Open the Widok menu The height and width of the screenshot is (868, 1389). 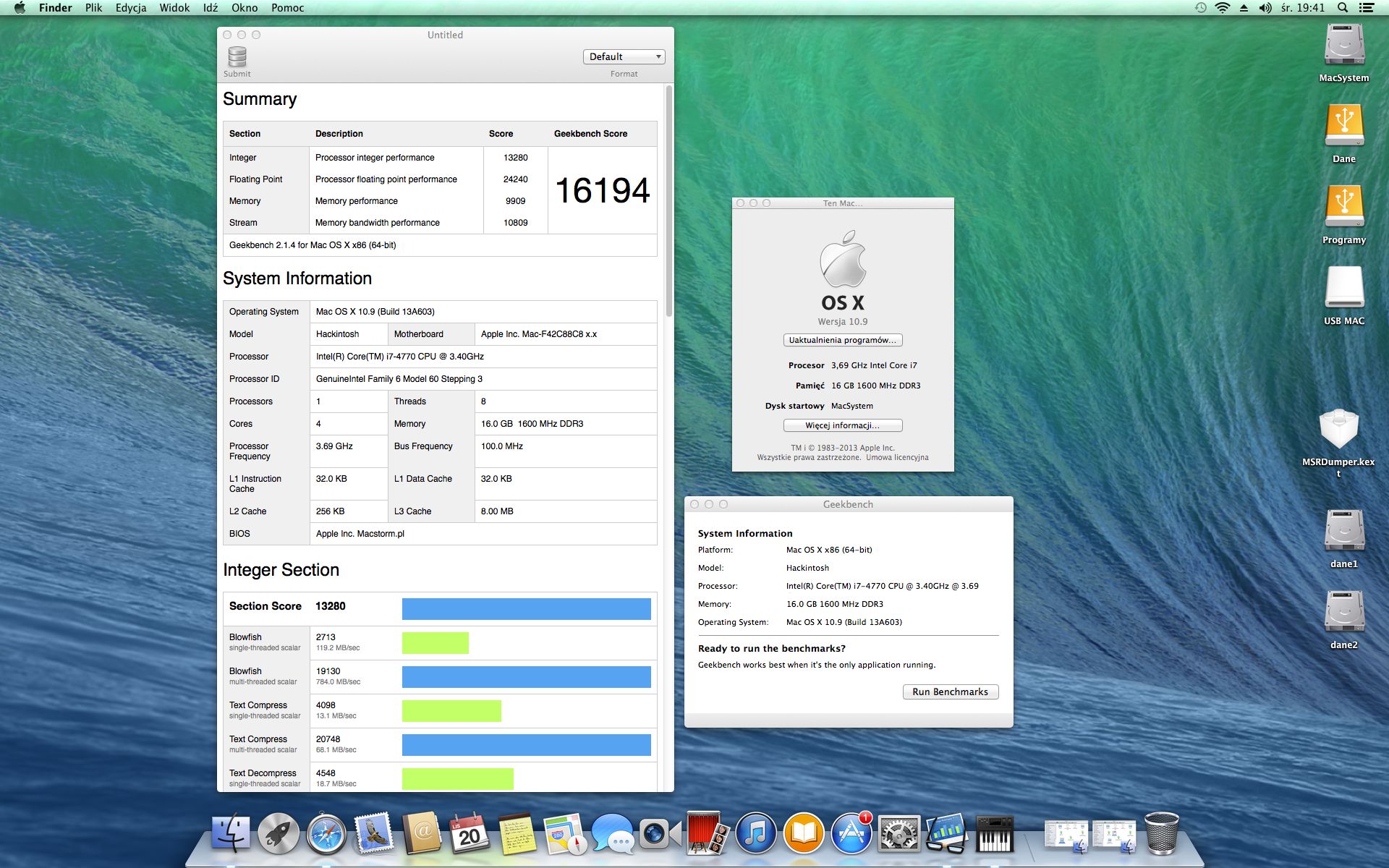(x=174, y=8)
